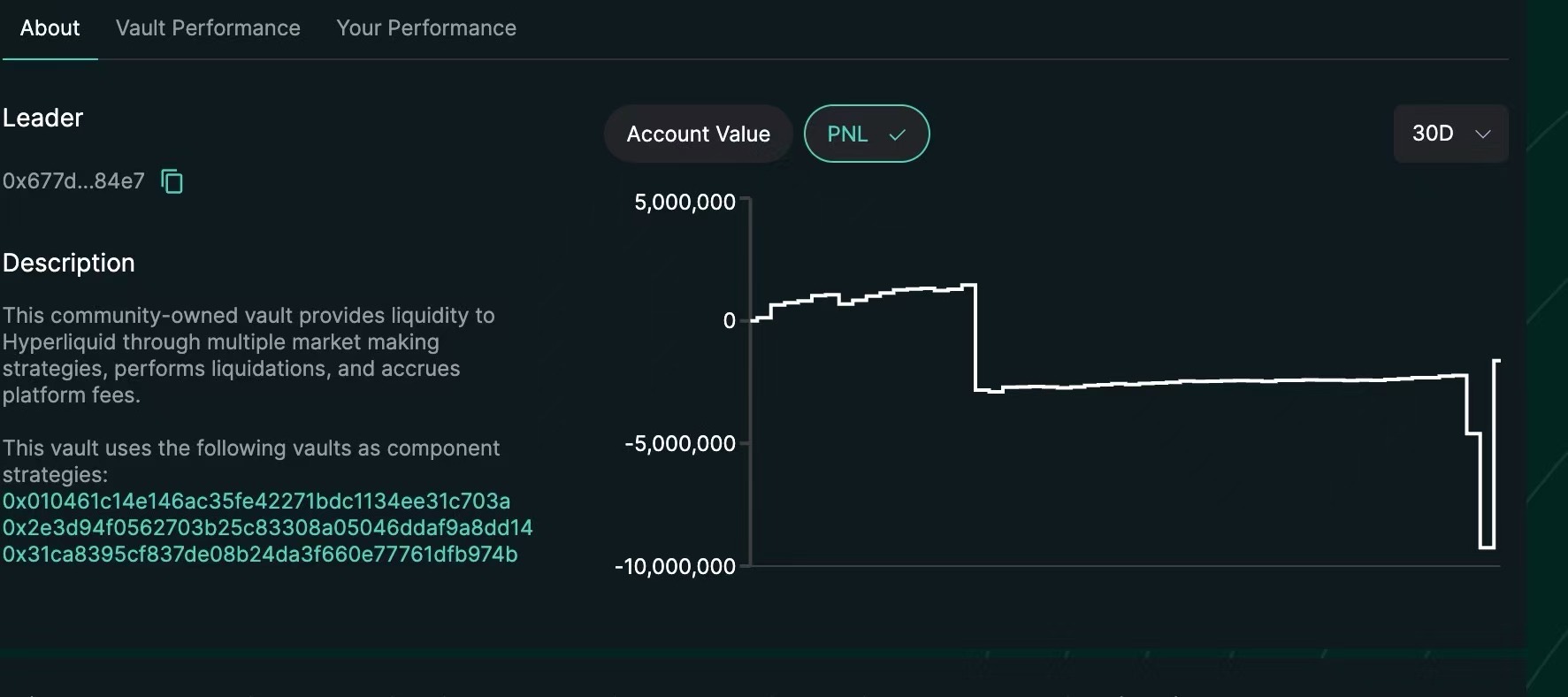
Task: Open component vault link starting 0x31ca8395
Action: click(260, 555)
